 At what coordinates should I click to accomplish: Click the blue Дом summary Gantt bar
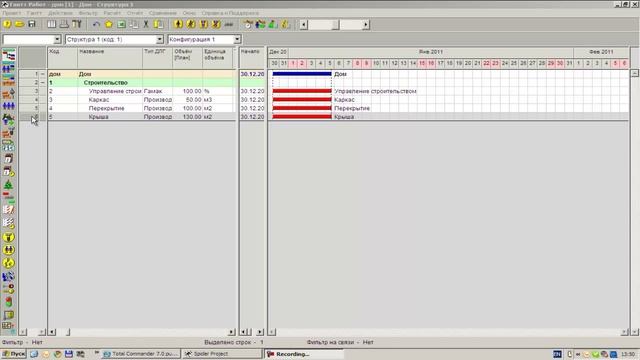pyautogui.click(x=302, y=74)
